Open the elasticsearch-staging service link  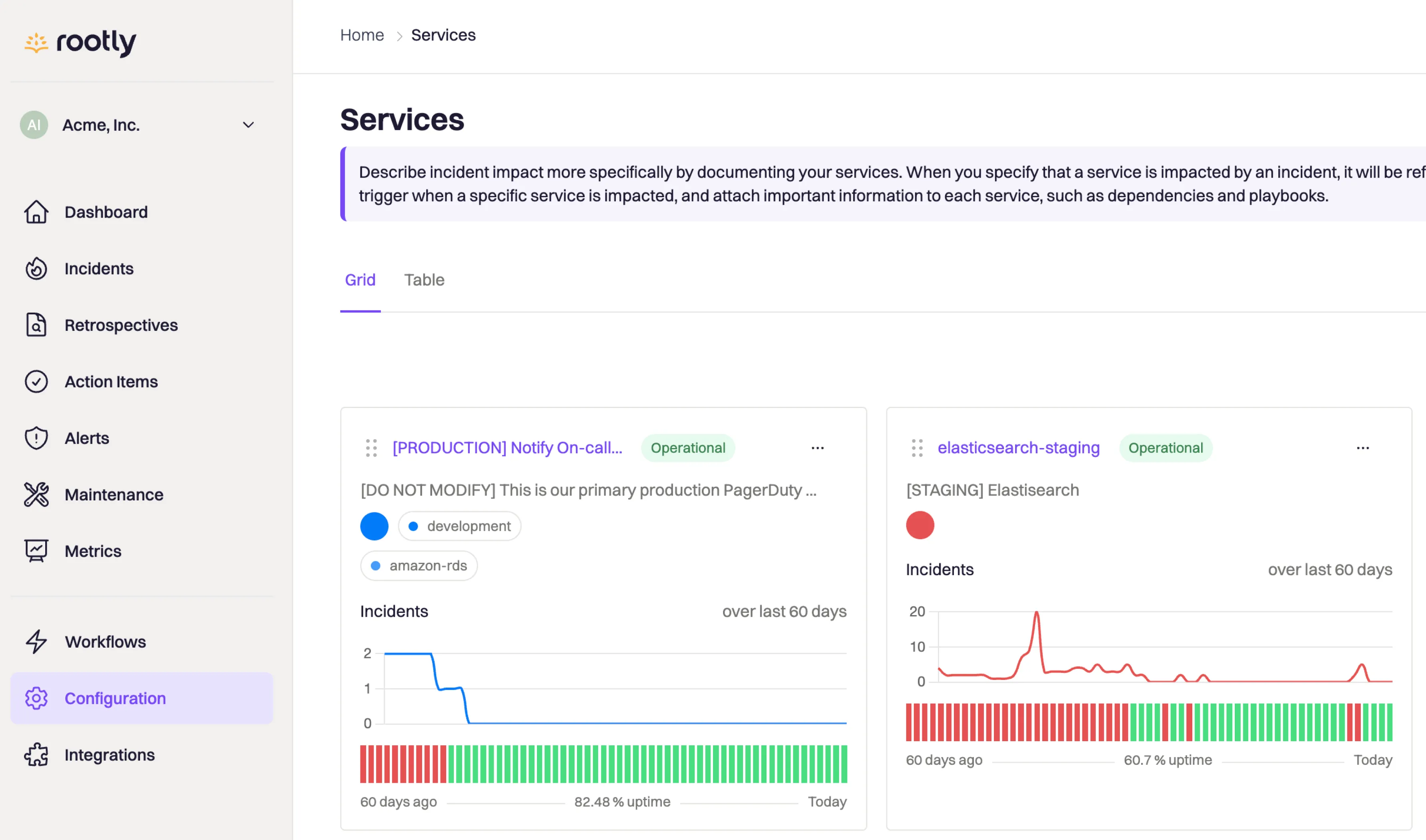pos(1018,448)
